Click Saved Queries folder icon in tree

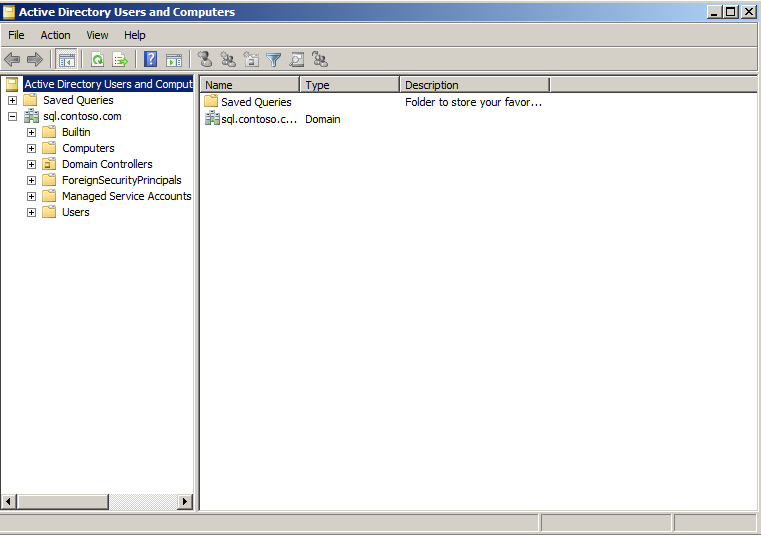[x=30, y=100]
